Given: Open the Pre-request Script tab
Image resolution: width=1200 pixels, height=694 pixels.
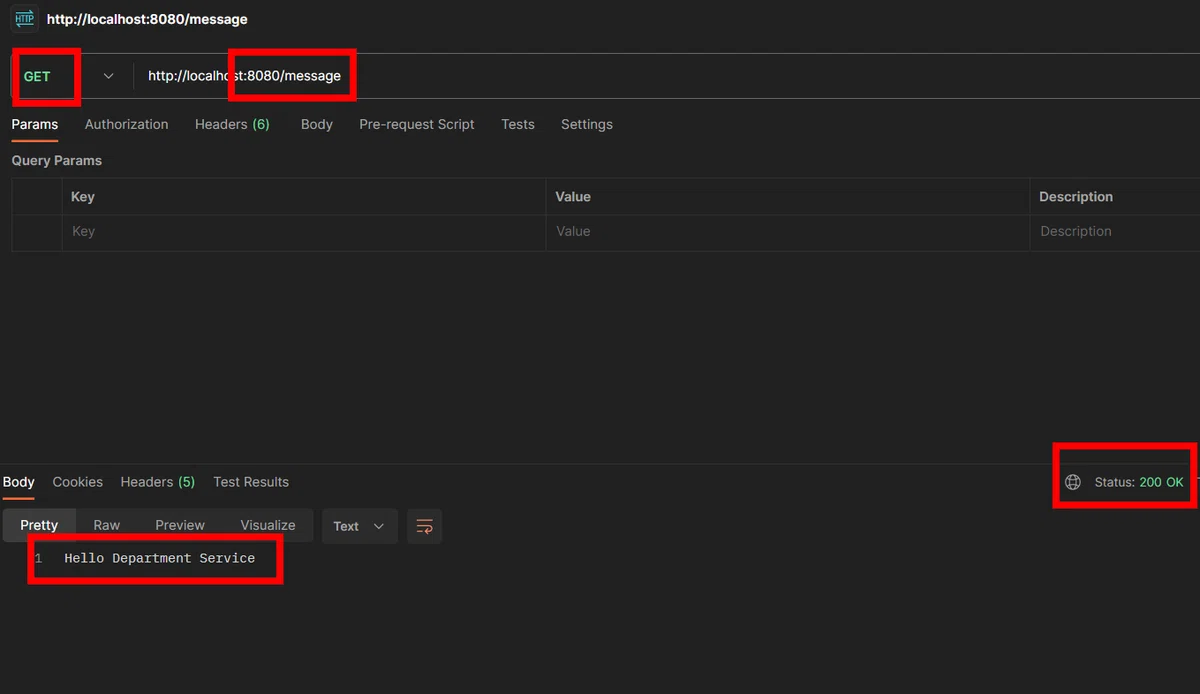Looking at the screenshot, I should coord(417,124).
